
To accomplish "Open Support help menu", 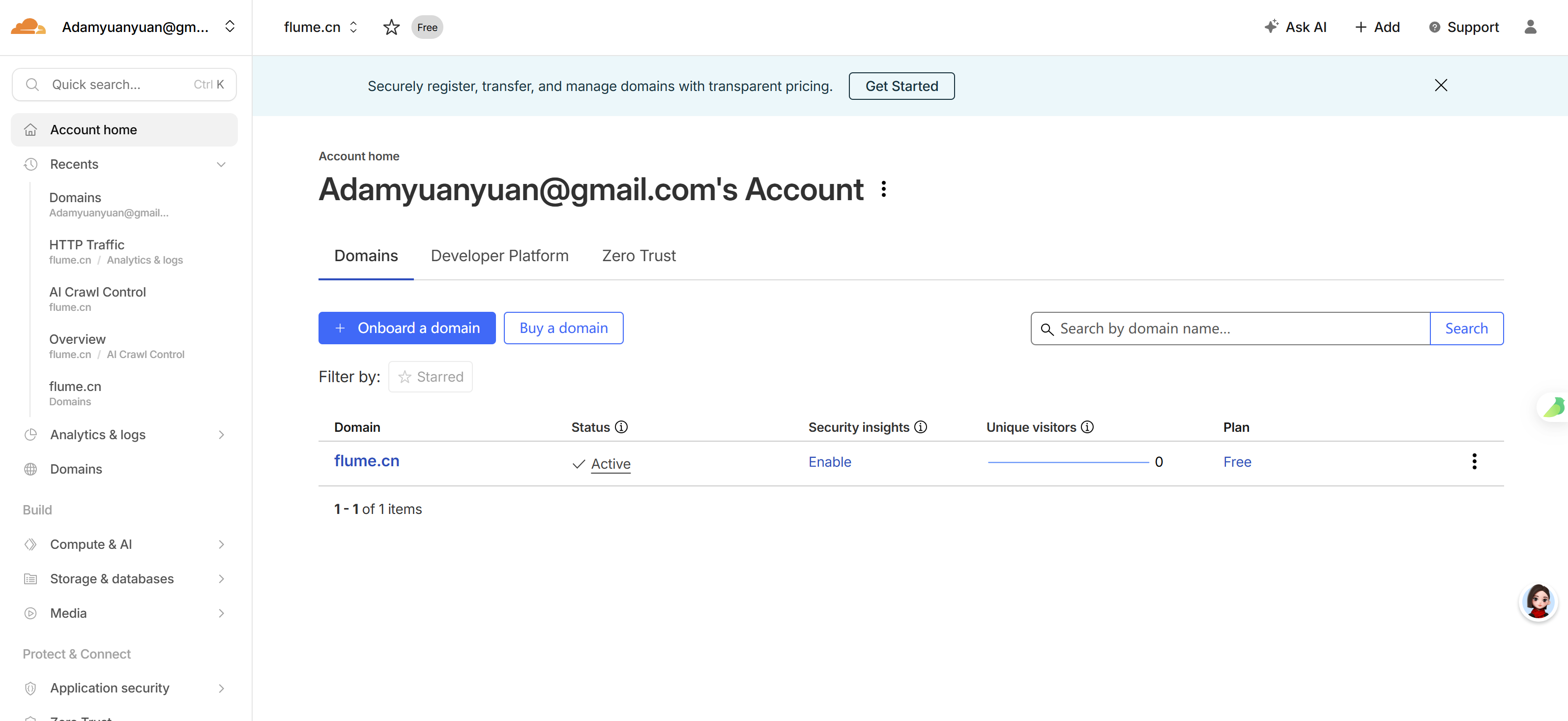I will (x=1463, y=28).
